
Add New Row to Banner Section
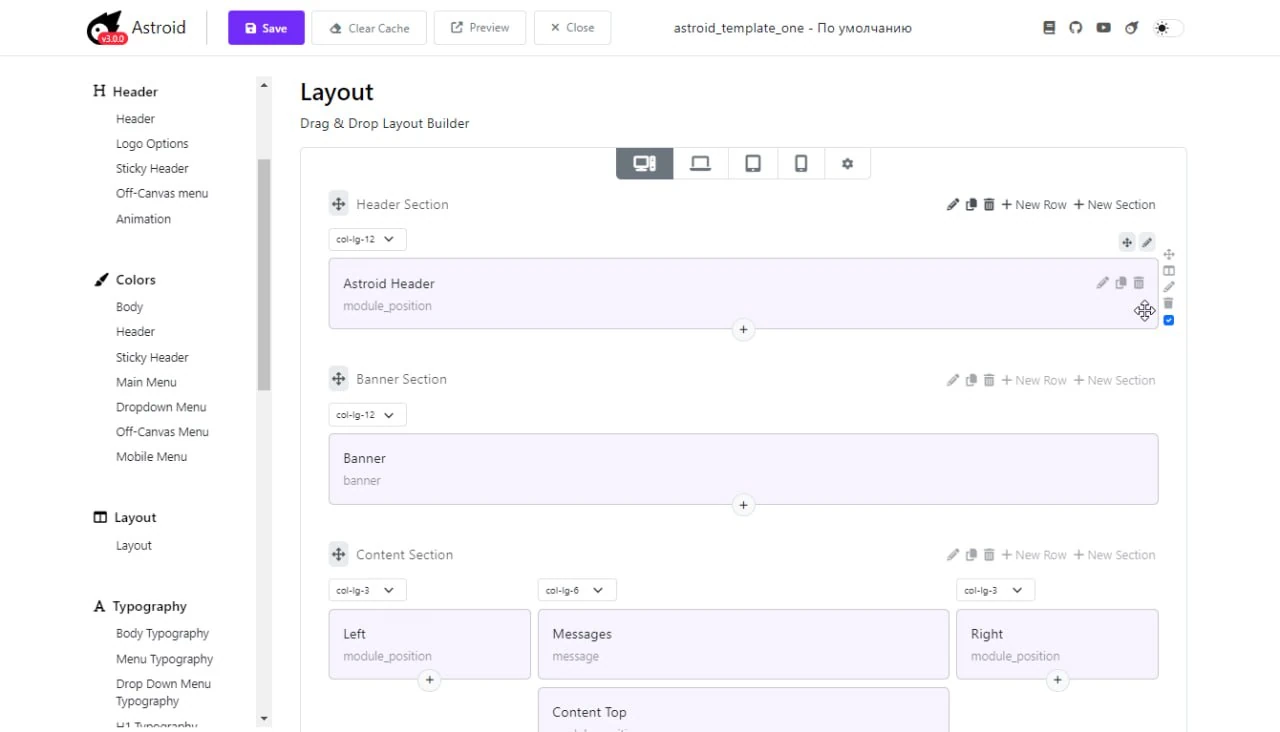(1034, 380)
